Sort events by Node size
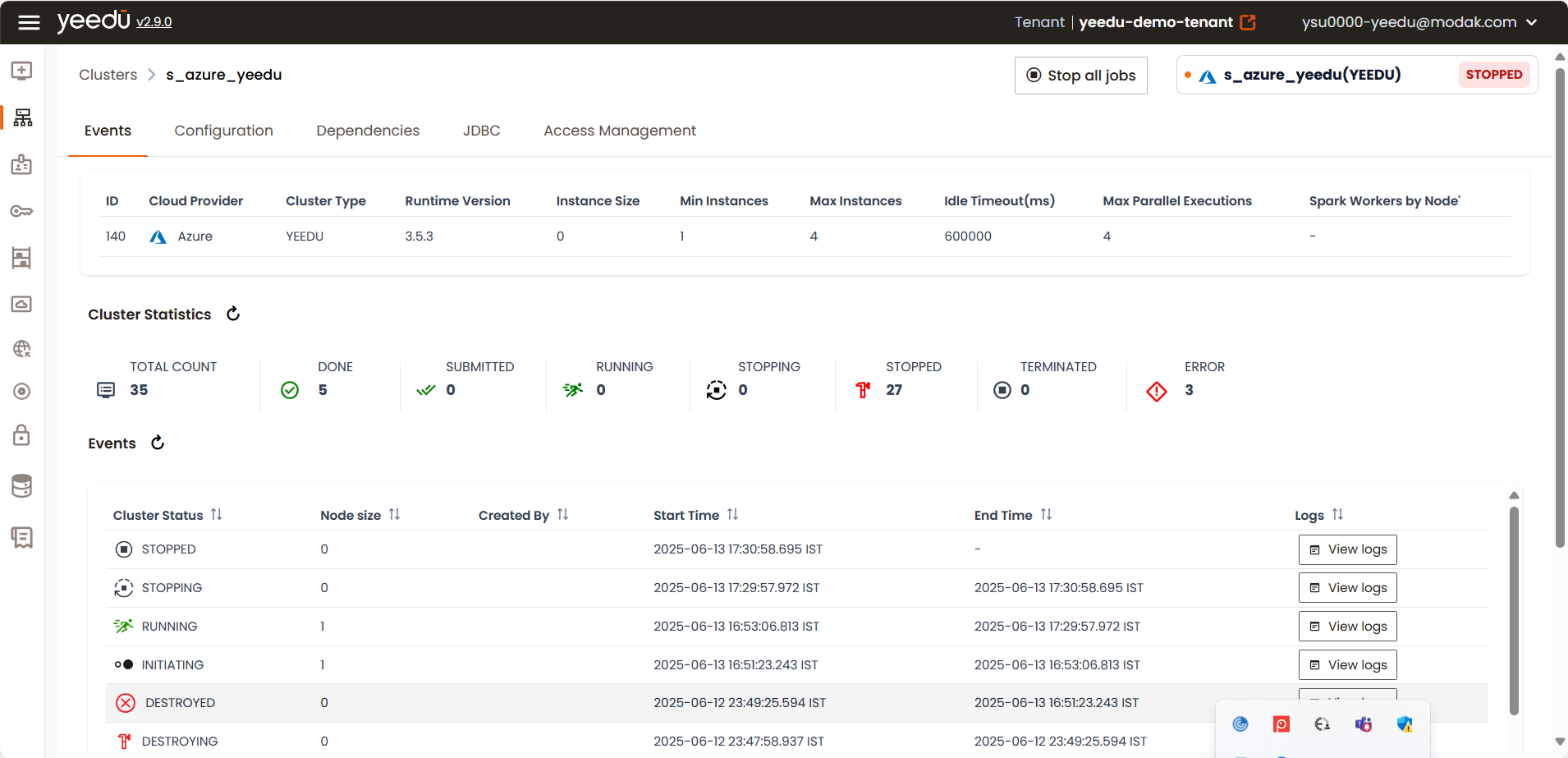This screenshot has width=1568, height=758. pos(395,514)
